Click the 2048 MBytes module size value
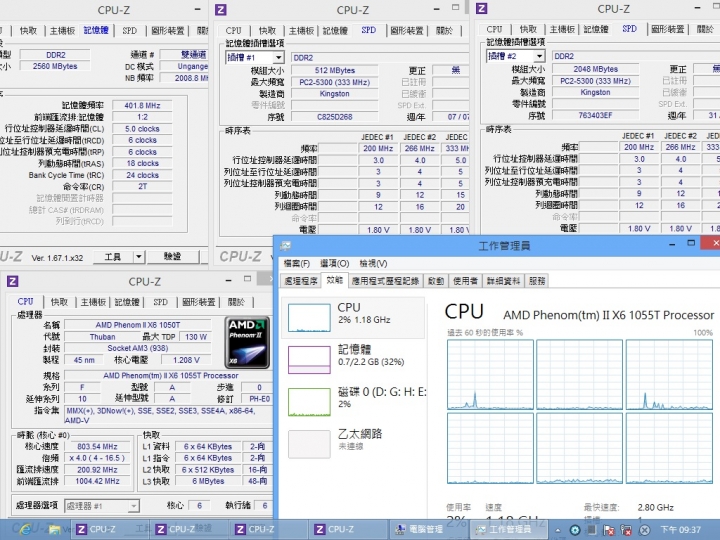The image size is (720, 540). point(596,69)
